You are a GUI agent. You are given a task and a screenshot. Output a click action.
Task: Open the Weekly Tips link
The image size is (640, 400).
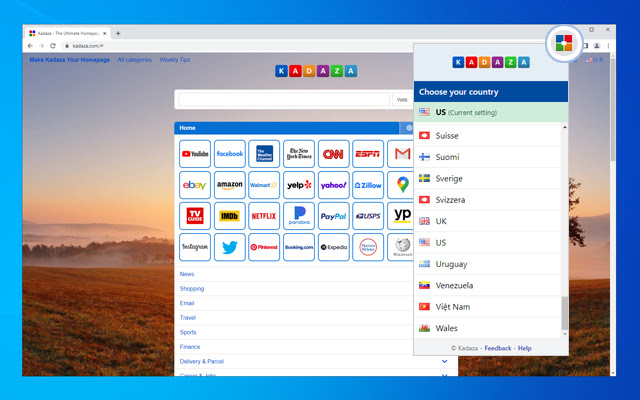click(x=175, y=60)
